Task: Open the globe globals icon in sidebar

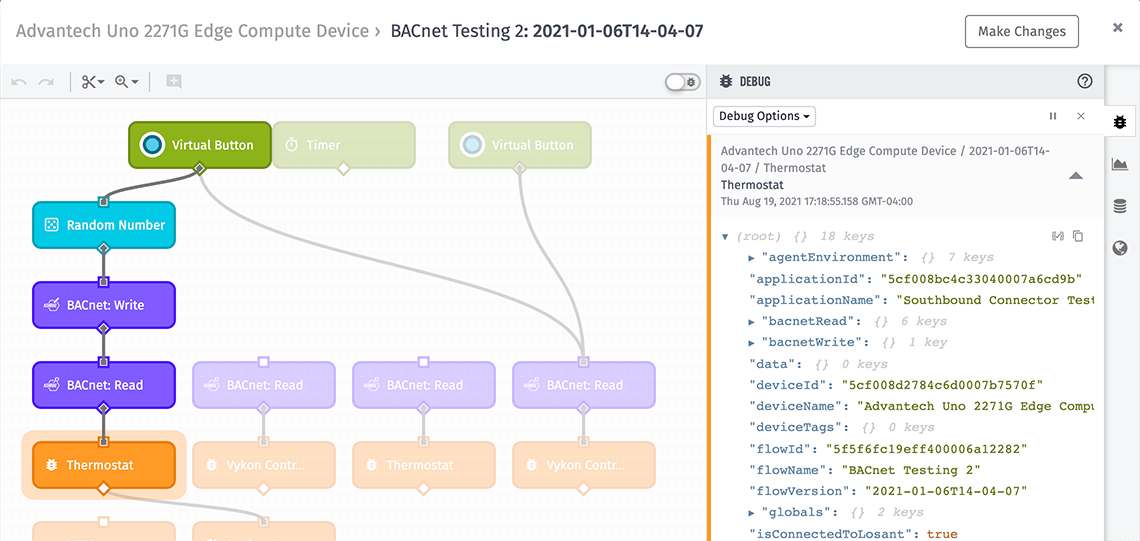Action: [x=1120, y=249]
